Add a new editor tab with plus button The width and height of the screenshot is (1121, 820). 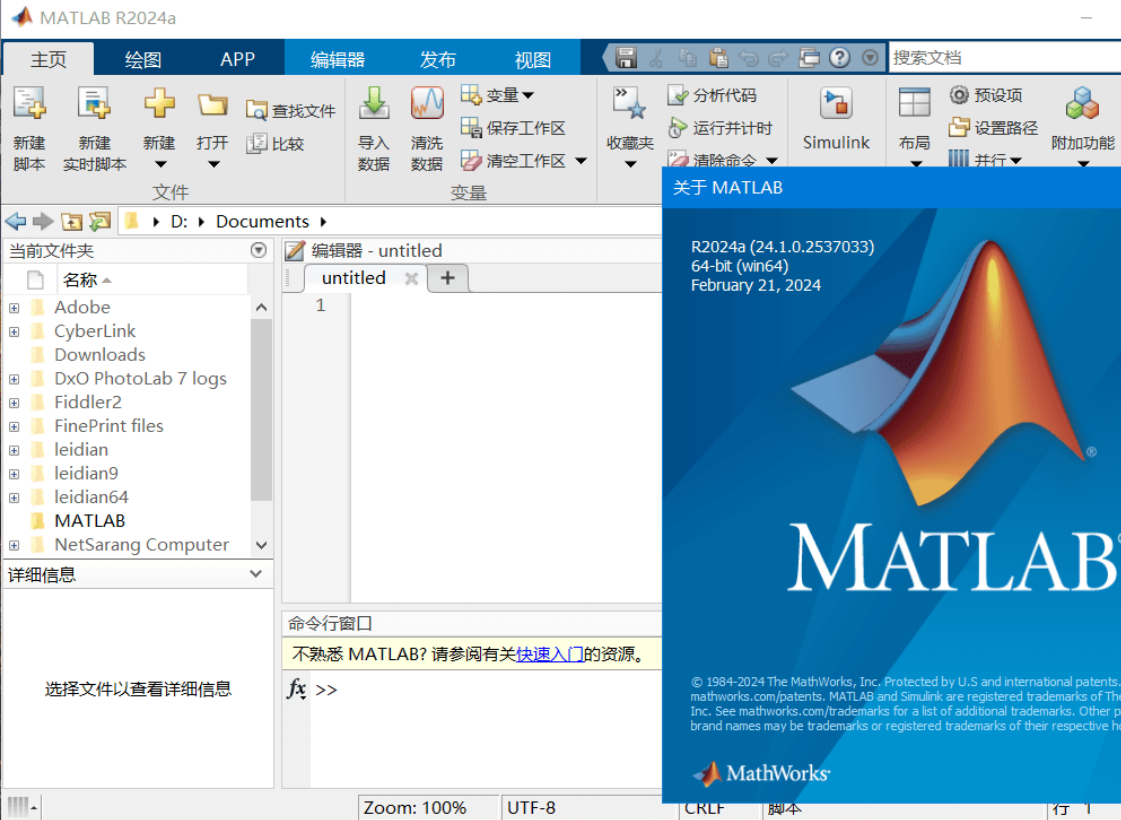pos(448,278)
